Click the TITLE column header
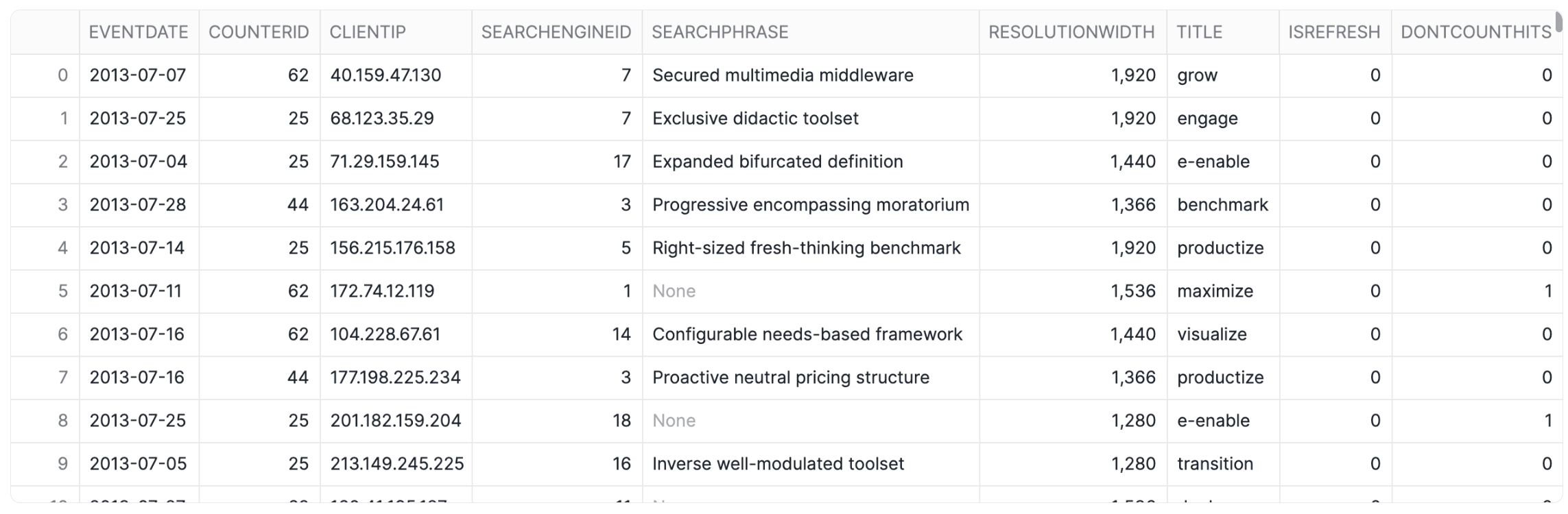The image size is (1568, 514). coord(1199,32)
